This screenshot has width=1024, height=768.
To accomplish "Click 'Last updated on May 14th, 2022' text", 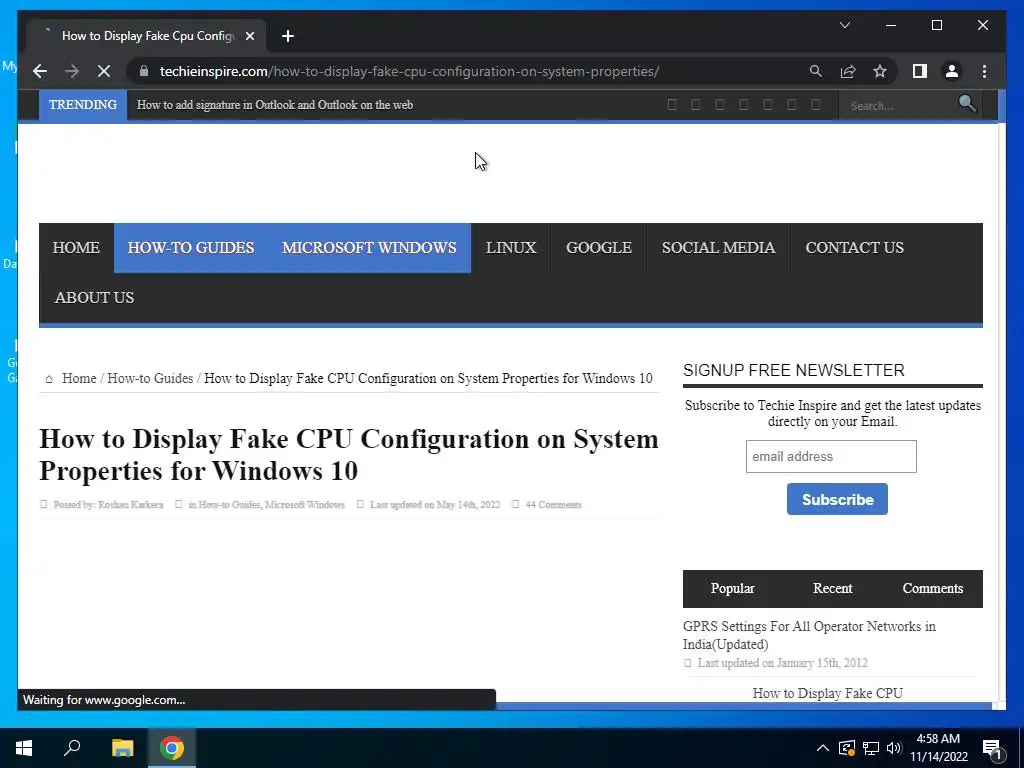I will (435, 504).
